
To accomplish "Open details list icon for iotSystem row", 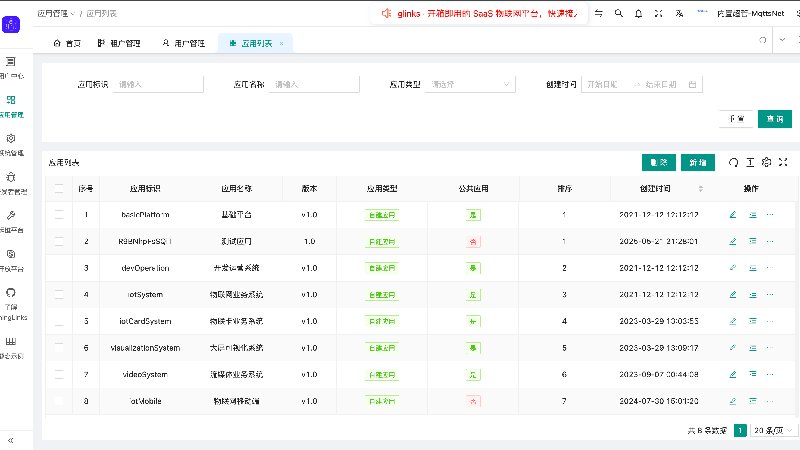I will coord(753,294).
